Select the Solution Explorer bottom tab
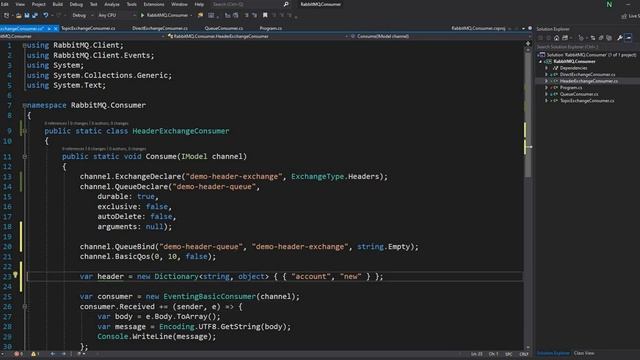The height and width of the screenshot is (360, 640). (553, 353)
